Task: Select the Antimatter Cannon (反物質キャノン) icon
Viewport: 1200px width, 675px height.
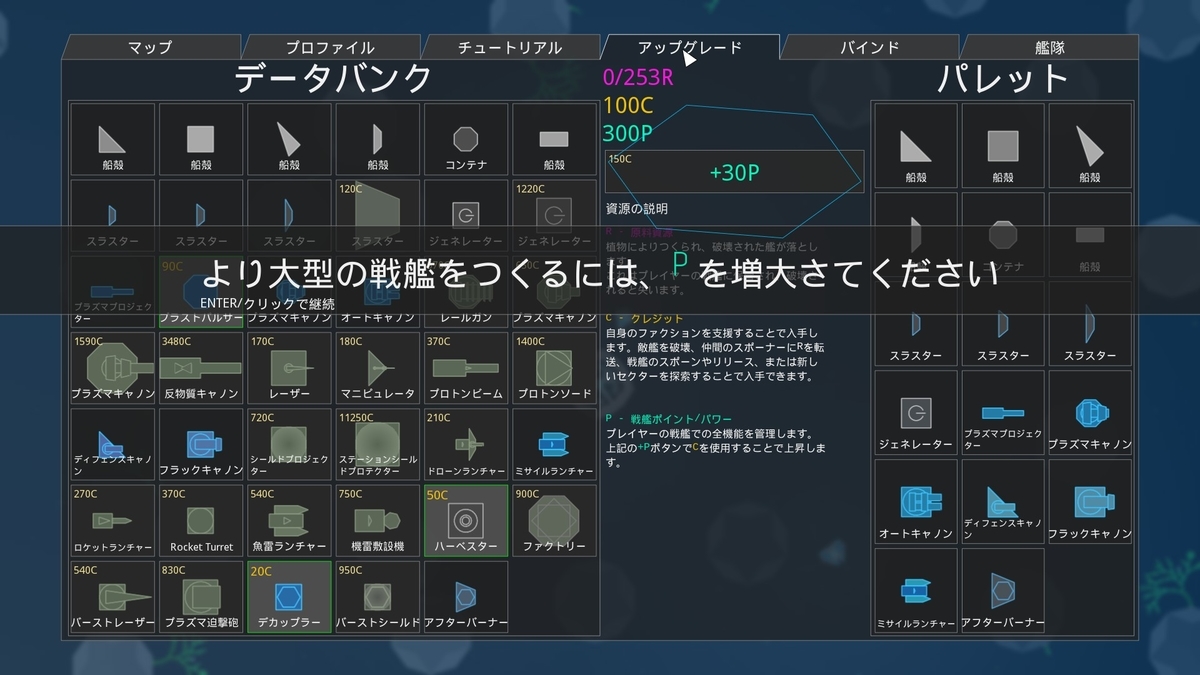Action: pos(200,367)
